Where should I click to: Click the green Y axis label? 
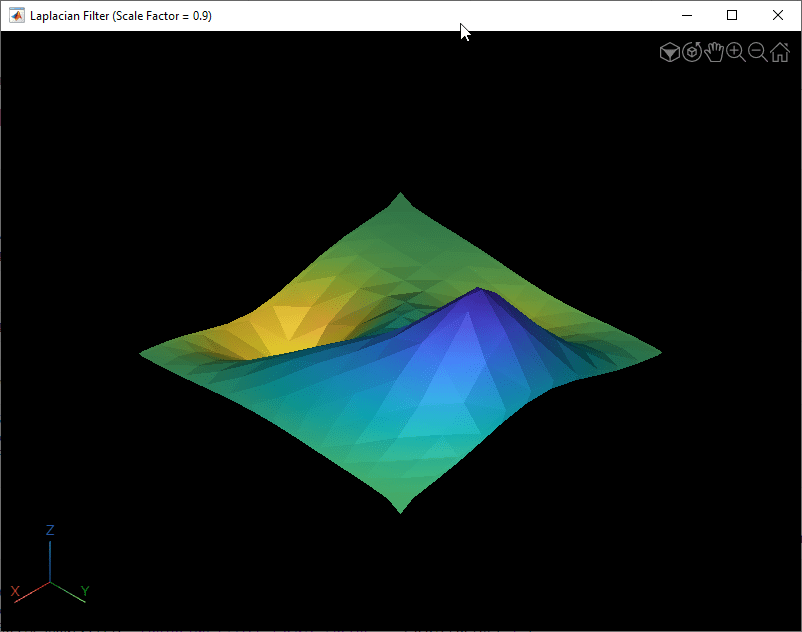tap(85, 591)
